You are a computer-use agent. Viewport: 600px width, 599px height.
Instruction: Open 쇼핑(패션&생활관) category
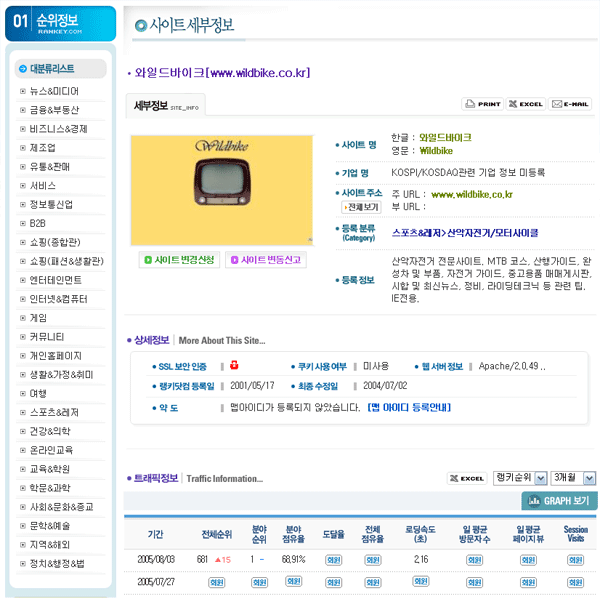click(x=67, y=261)
